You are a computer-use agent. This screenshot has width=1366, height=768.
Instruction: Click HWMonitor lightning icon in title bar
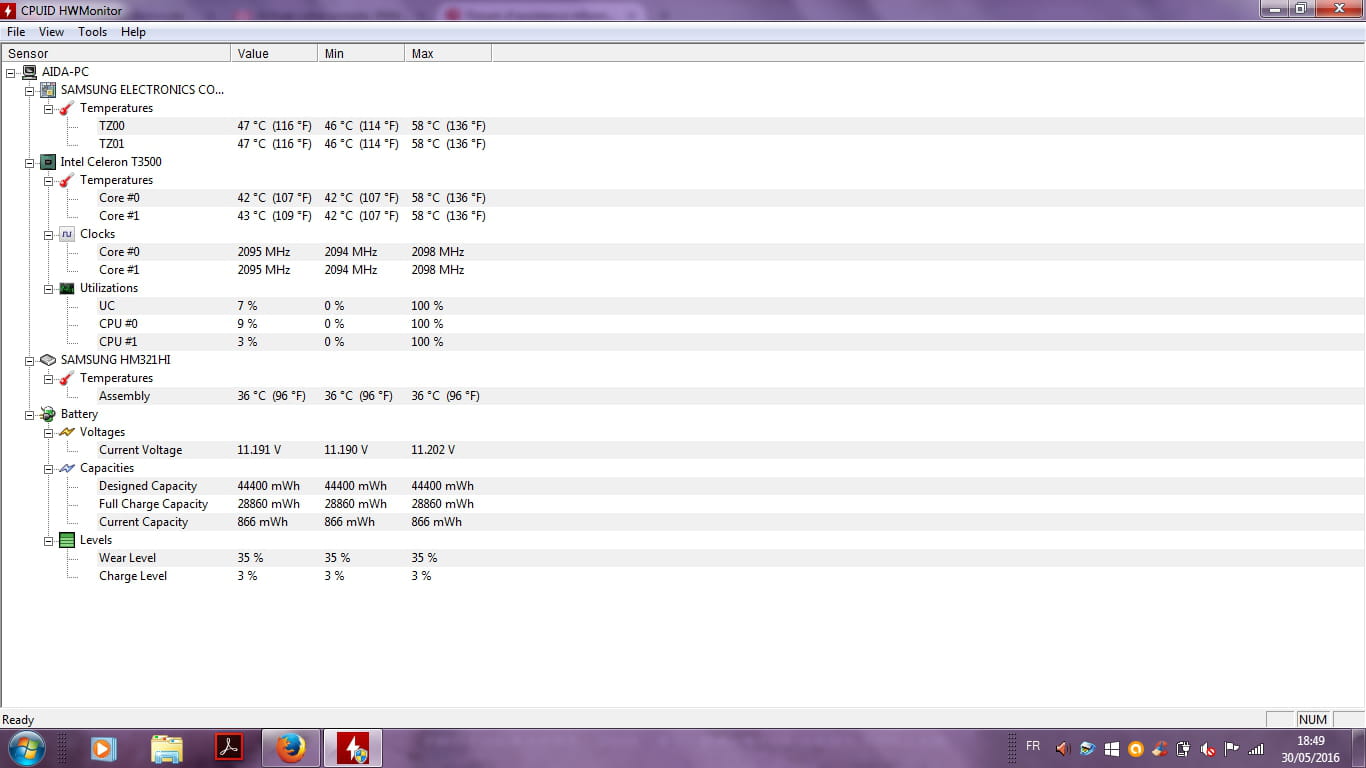coord(9,9)
